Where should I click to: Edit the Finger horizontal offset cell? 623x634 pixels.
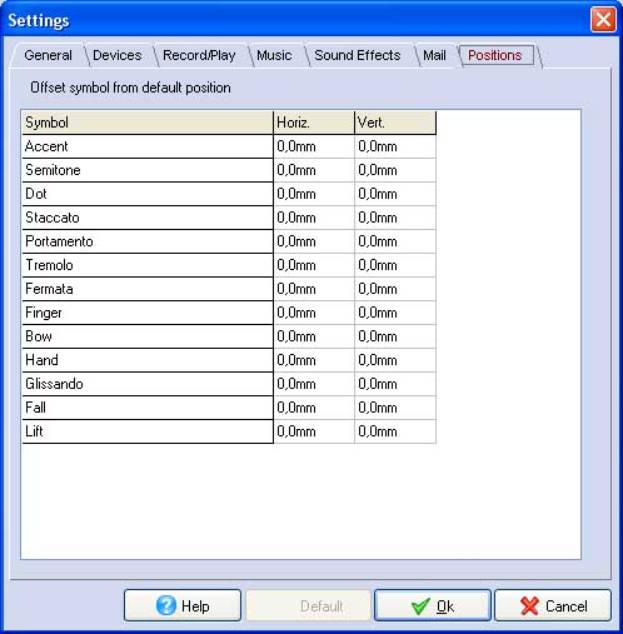[x=314, y=313]
